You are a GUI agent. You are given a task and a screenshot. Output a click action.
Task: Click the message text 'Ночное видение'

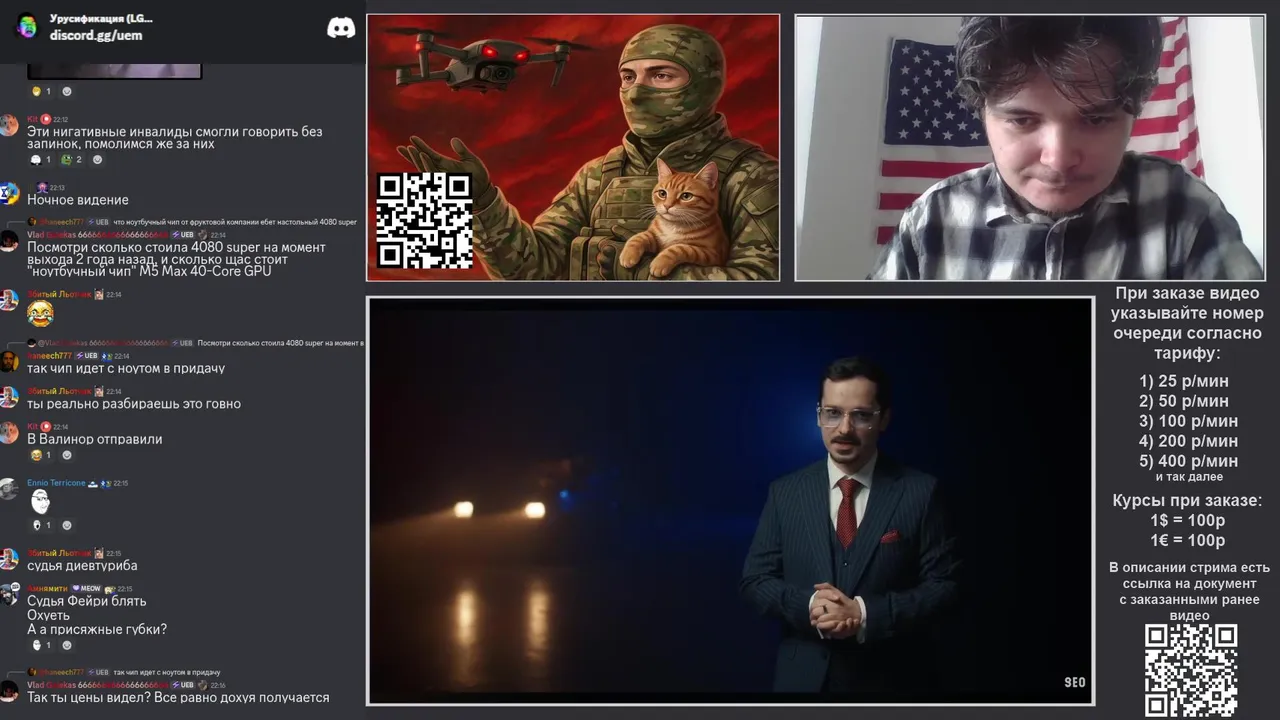(x=78, y=200)
